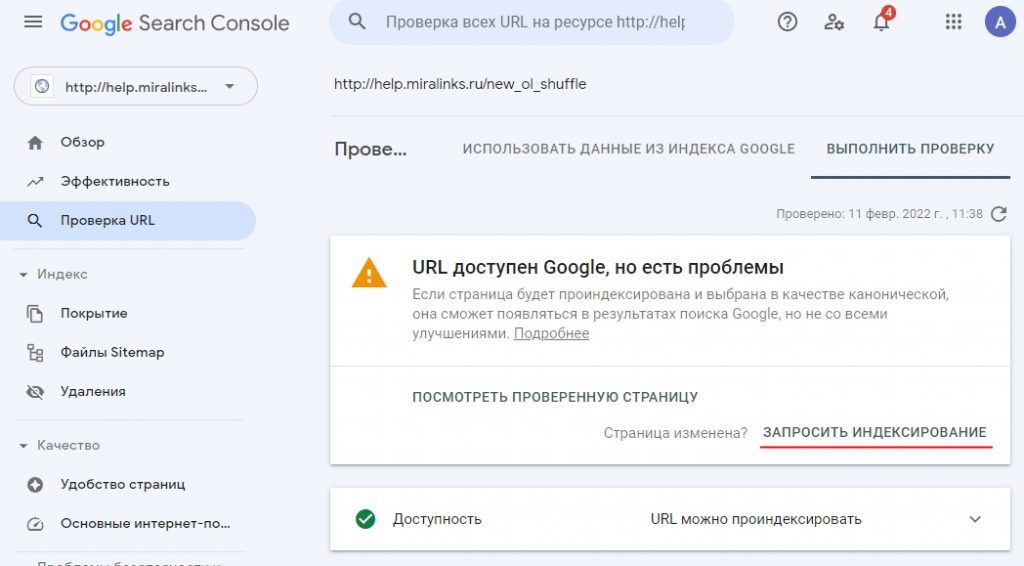Open the property selector dropdown
1024x566 pixels.
(x=136, y=86)
